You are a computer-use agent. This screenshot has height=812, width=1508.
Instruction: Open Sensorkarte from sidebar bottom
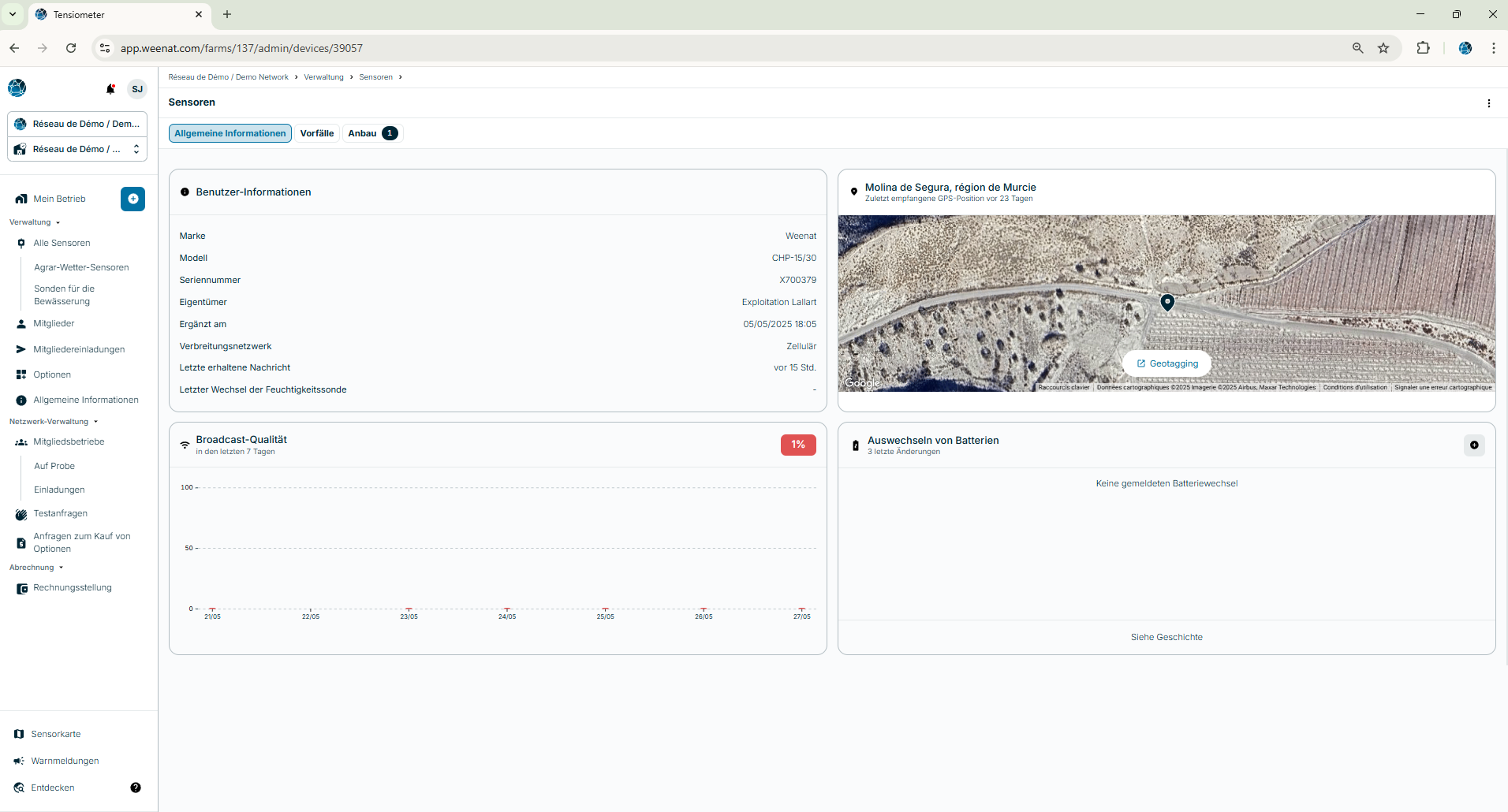(56, 734)
